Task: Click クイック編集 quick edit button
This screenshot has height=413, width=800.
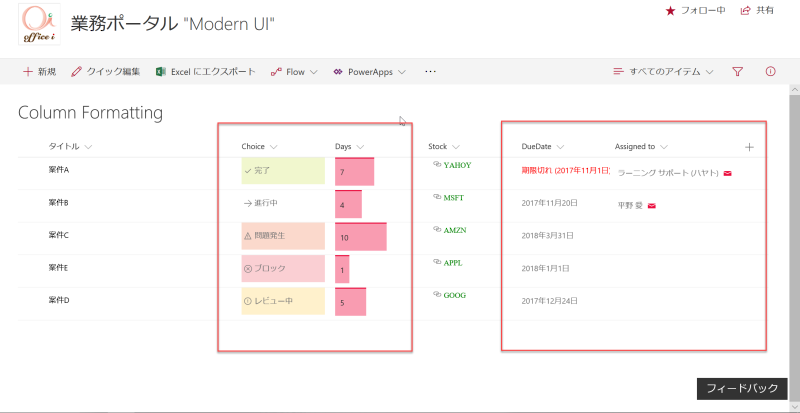Action: pos(106,71)
